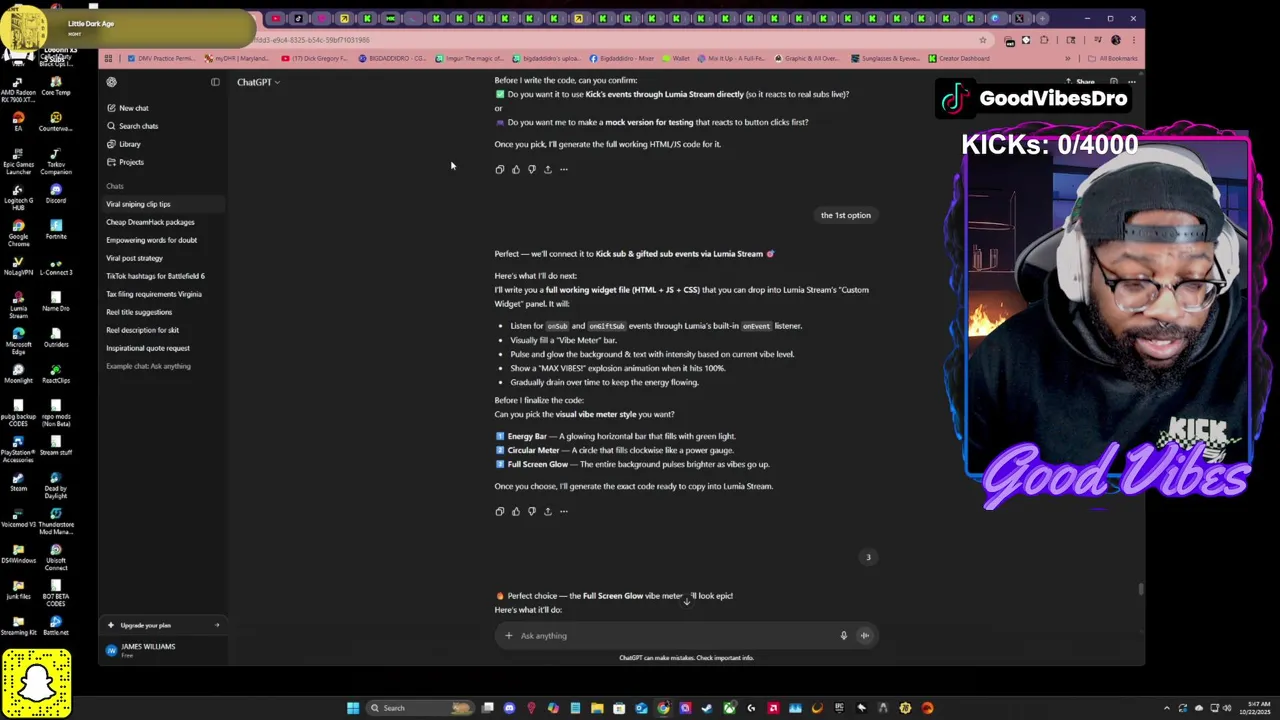
Task: Share the response asking about Kick events
Action: coord(548,169)
